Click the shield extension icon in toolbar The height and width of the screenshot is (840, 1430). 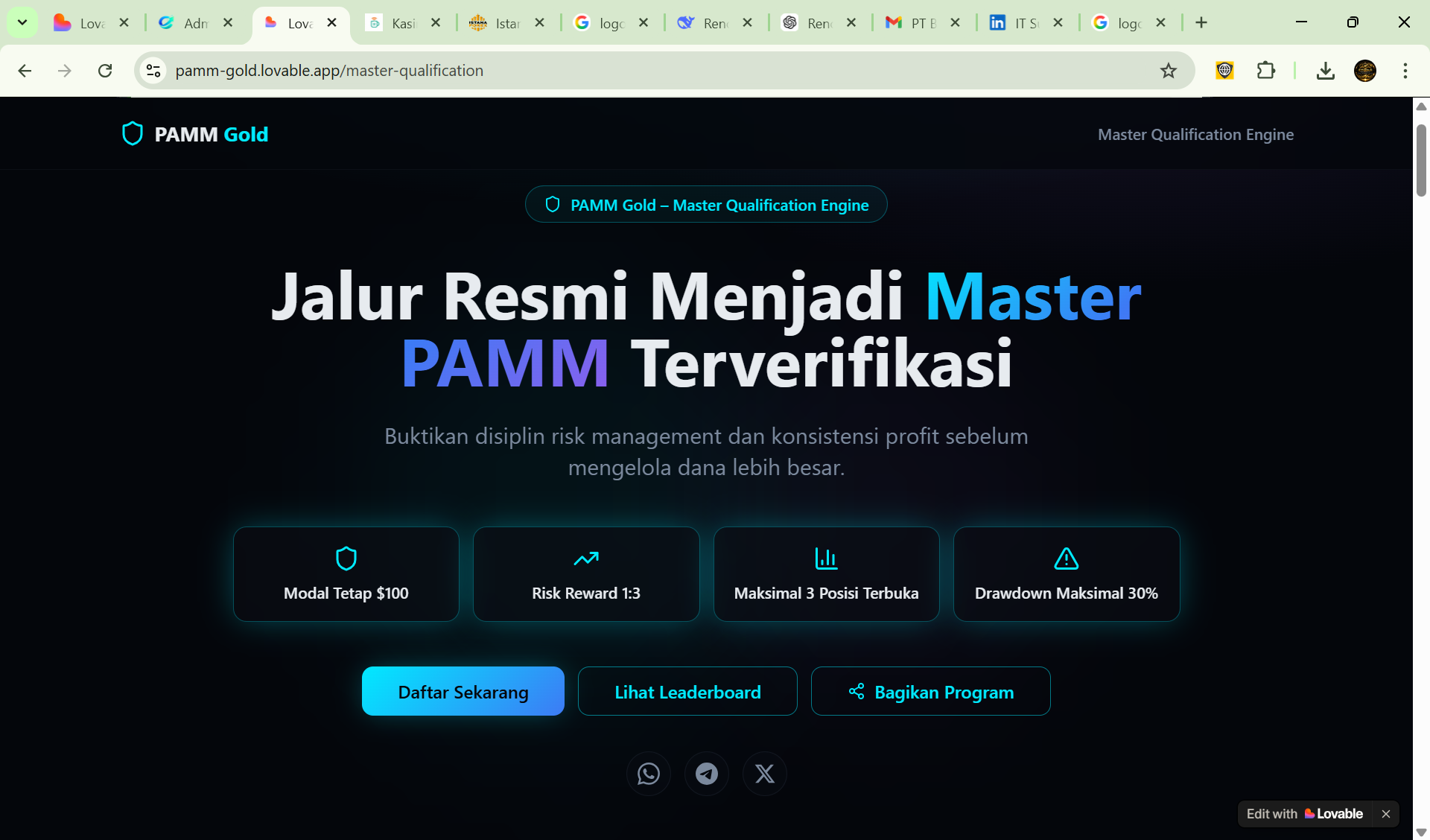pos(1225,71)
